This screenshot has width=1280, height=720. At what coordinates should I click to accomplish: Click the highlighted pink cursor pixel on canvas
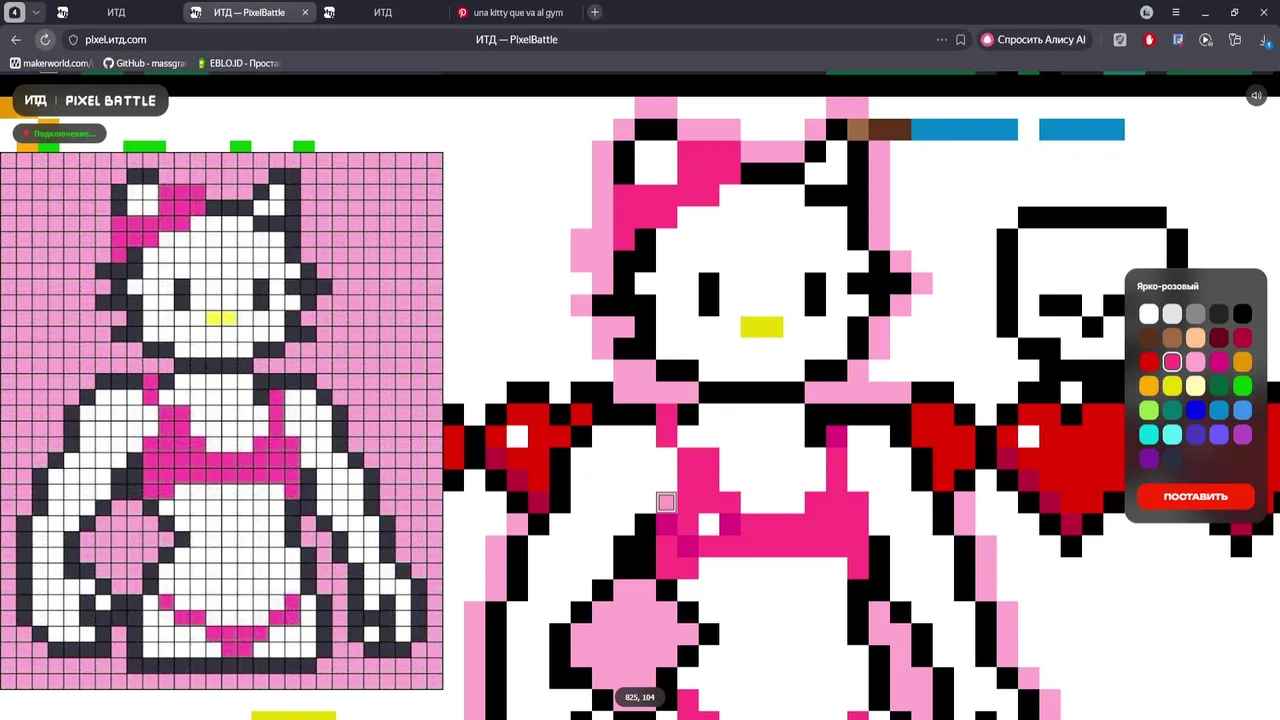[x=666, y=502]
